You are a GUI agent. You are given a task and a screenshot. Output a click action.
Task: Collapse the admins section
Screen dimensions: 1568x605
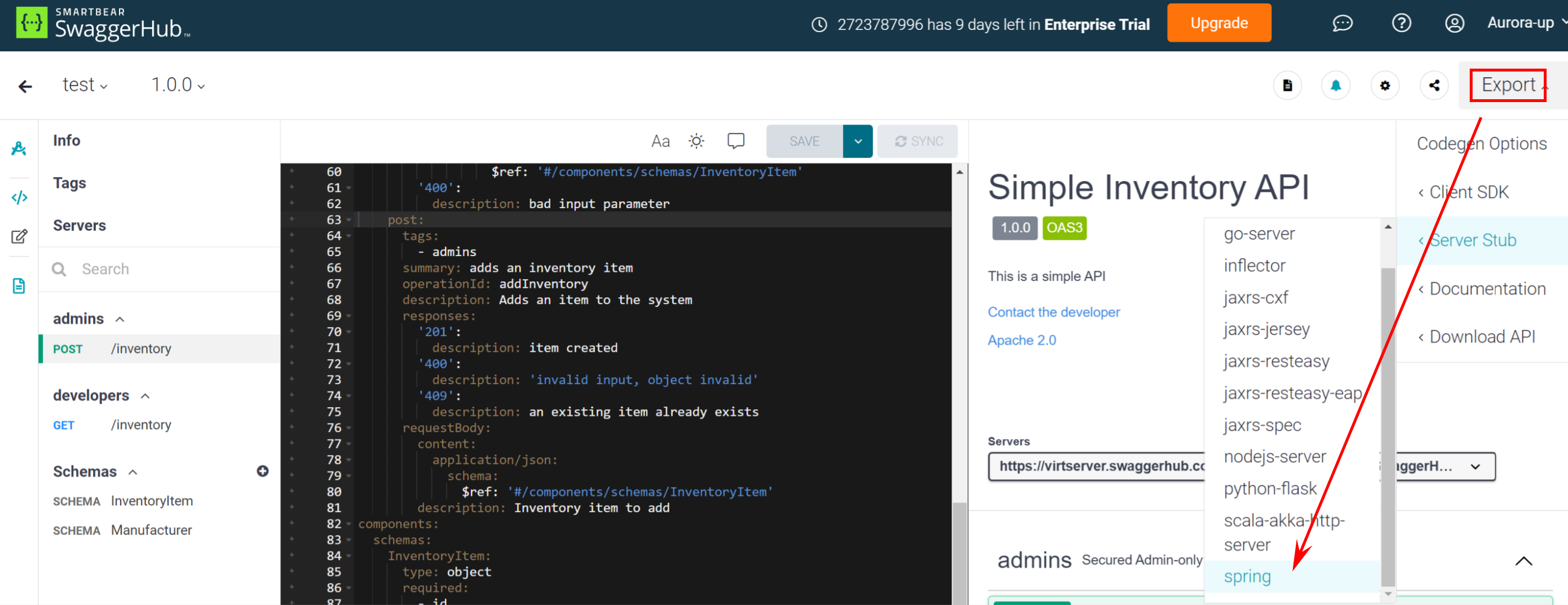120,319
